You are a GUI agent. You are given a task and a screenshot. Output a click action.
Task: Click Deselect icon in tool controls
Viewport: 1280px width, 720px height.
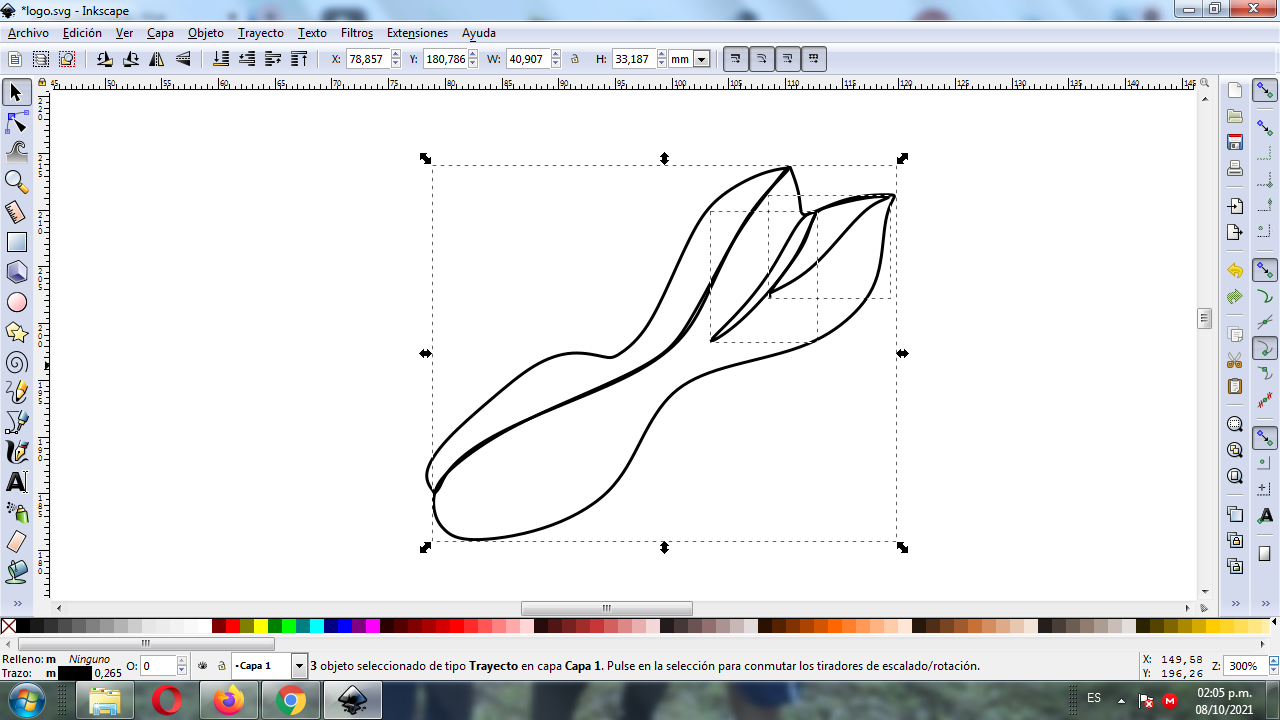67,60
